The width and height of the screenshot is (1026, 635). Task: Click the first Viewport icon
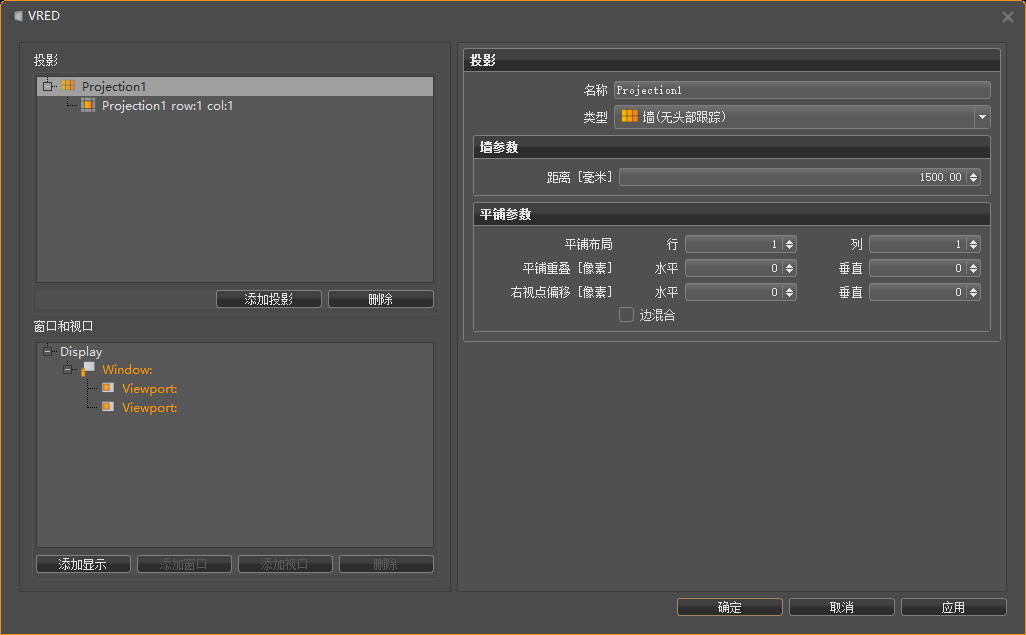point(108,388)
